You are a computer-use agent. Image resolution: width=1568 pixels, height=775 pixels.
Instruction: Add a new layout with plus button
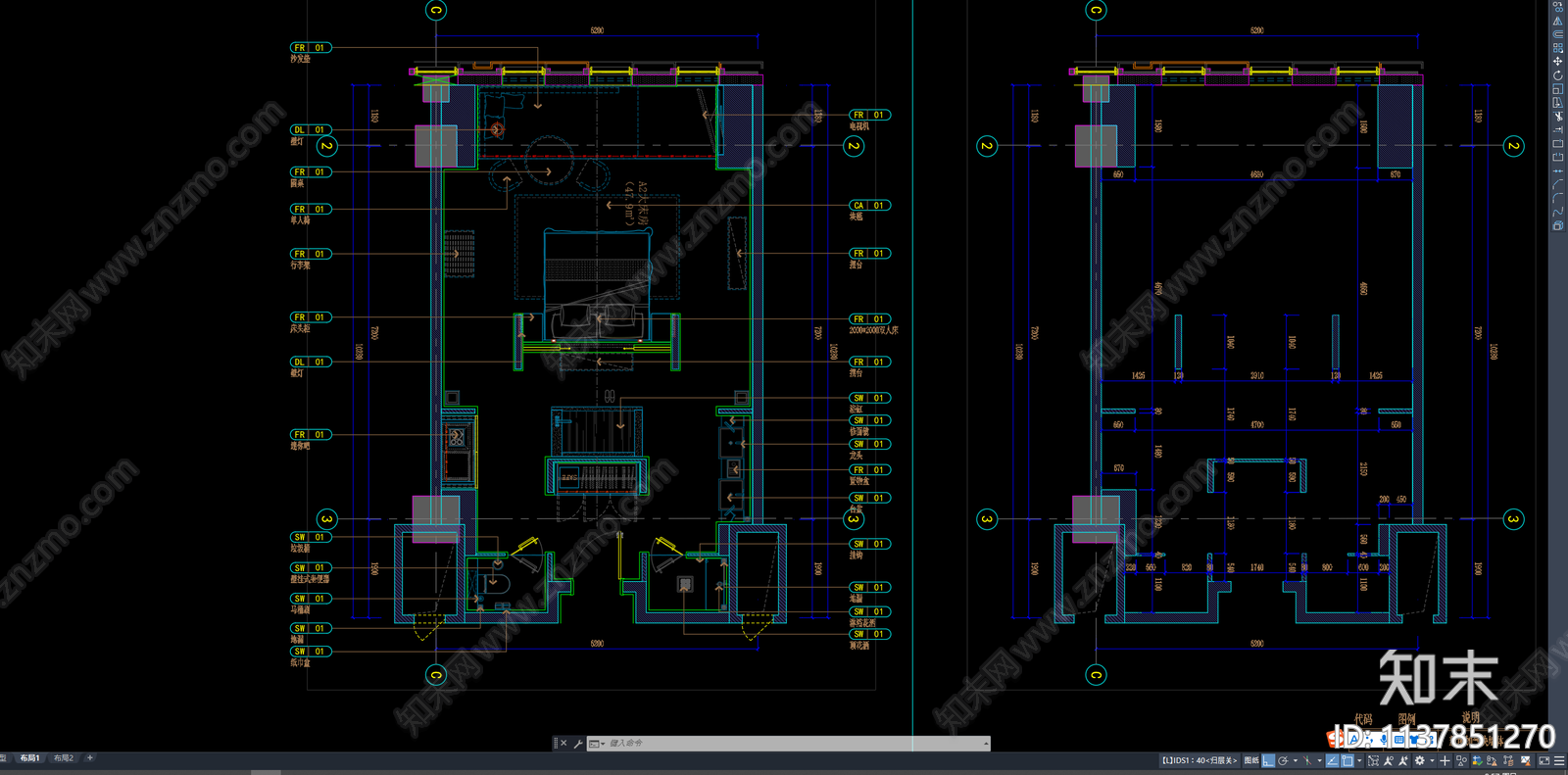[x=90, y=758]
